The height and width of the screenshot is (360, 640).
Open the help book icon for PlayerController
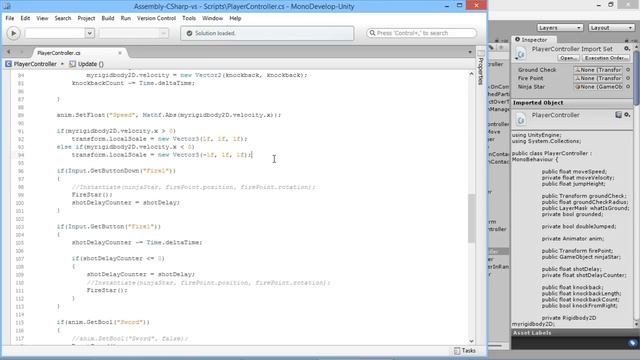619,115
